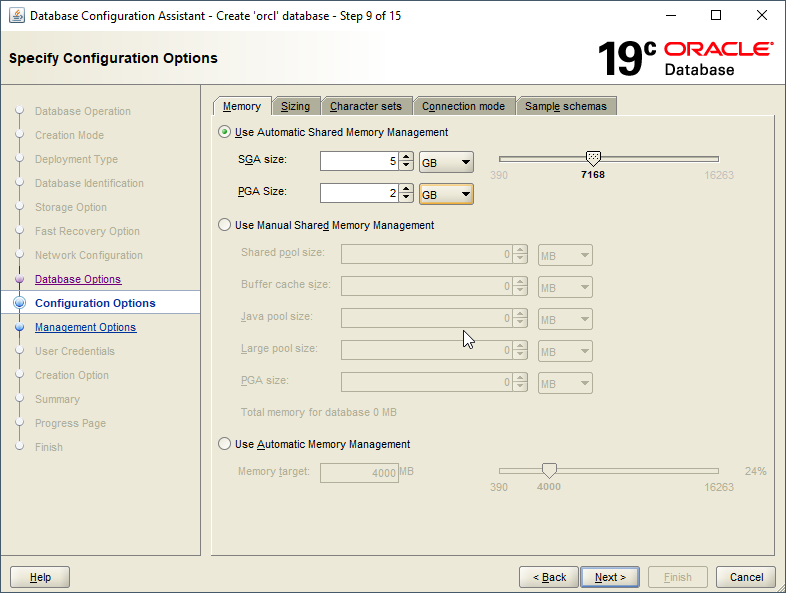Select Use Automatic Memory Management option

[x=224, y=444]
